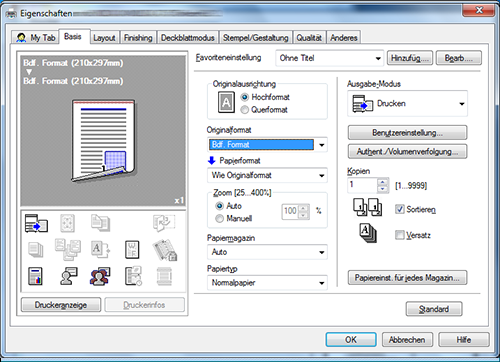Click the orientation letter A page icon
The width and height of the screenshot is (500, 362).
226,102
